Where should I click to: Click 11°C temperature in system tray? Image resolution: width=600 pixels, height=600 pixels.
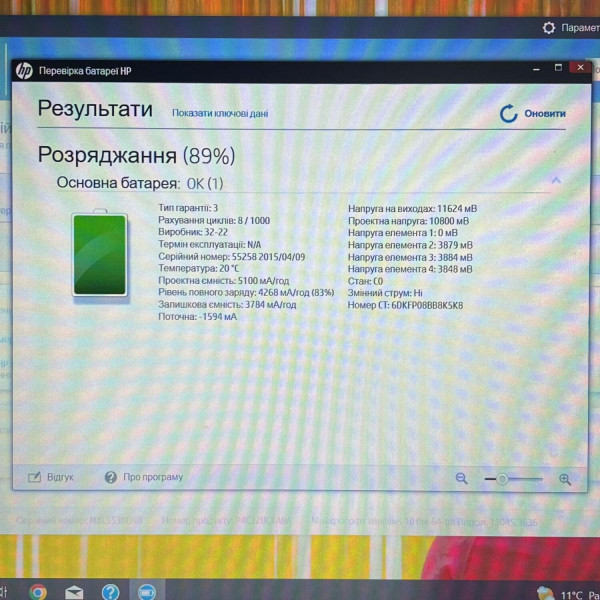pyautogui.click(x=572, y=595)
